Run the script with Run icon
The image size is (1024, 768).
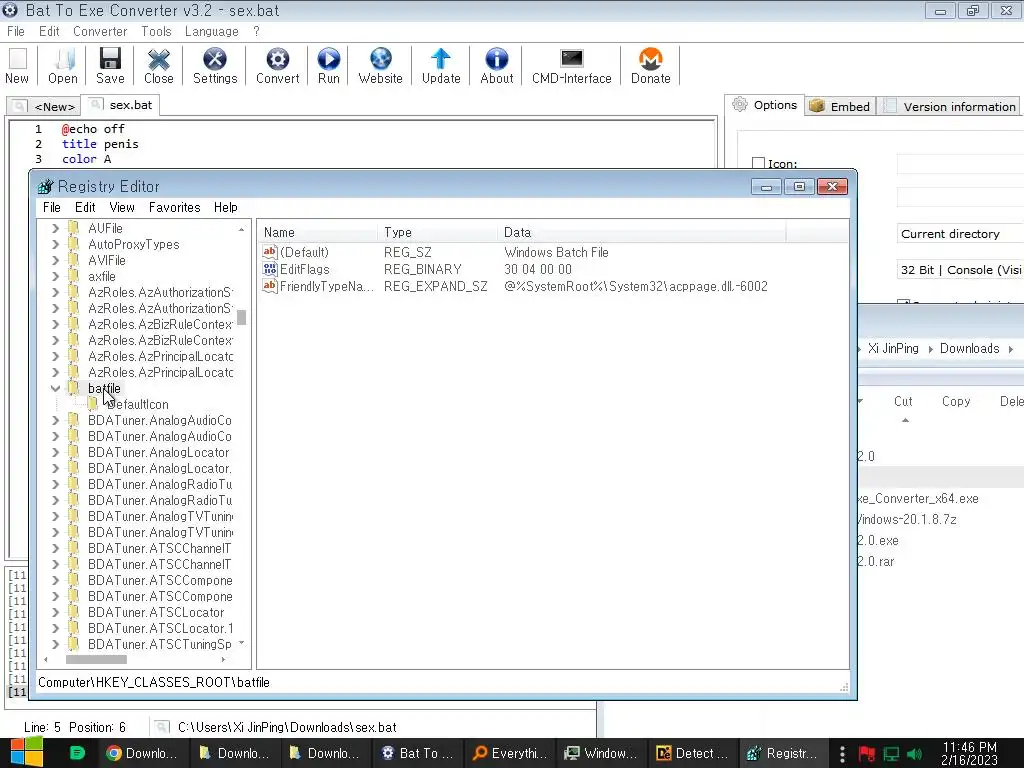click(x=328, y=65)
